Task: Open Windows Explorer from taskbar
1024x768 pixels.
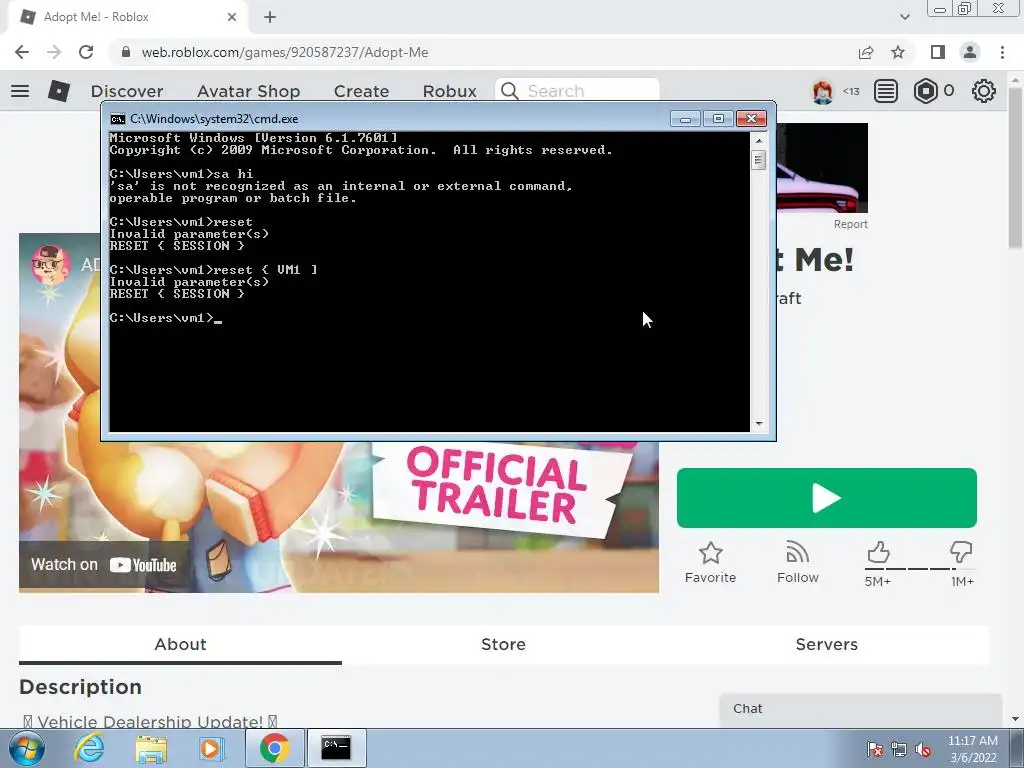Action: (x=151, y=748)
